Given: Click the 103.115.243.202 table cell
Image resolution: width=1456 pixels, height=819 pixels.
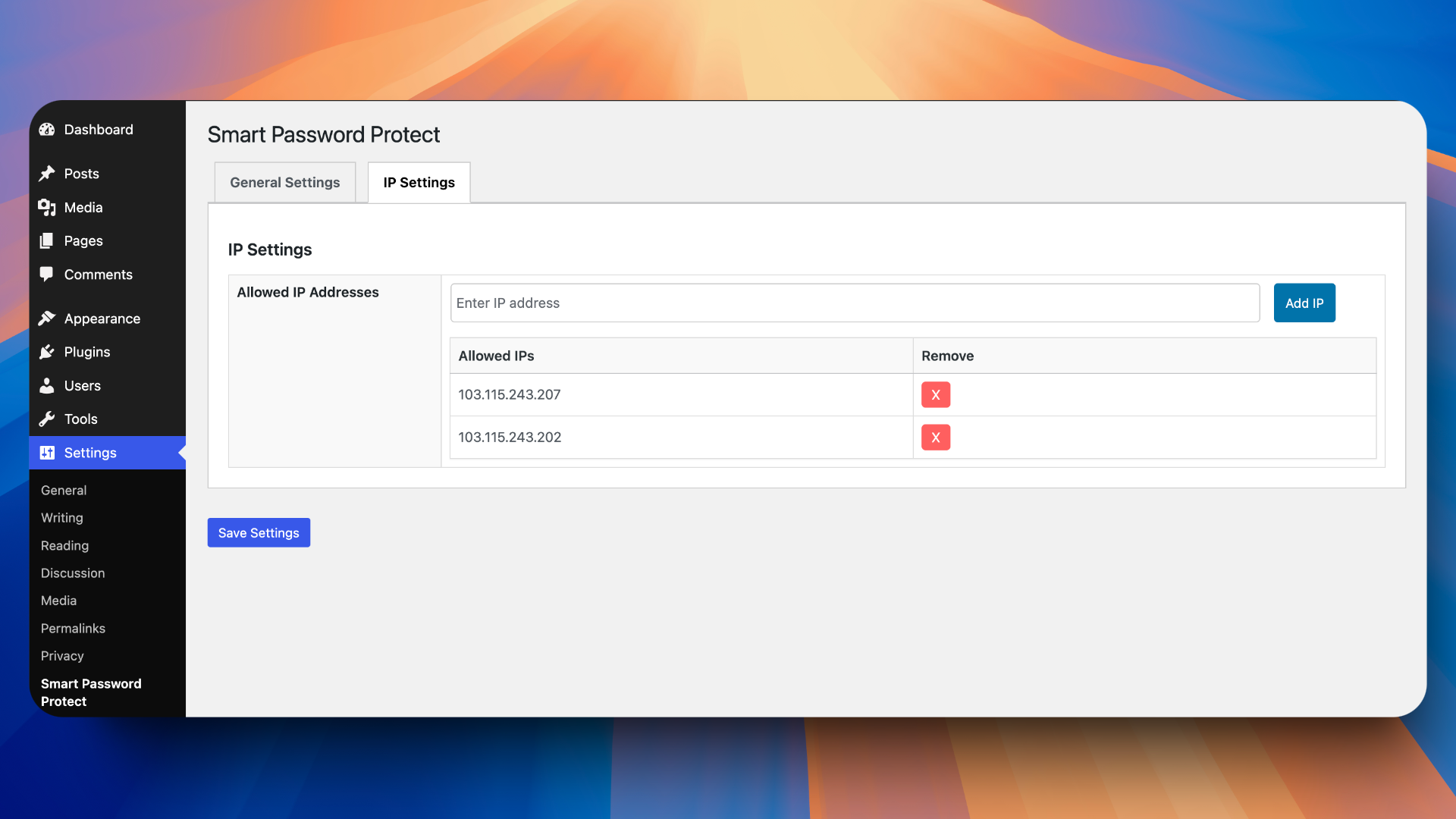Looking at the screenshot, I should click(x=681, y=437).
